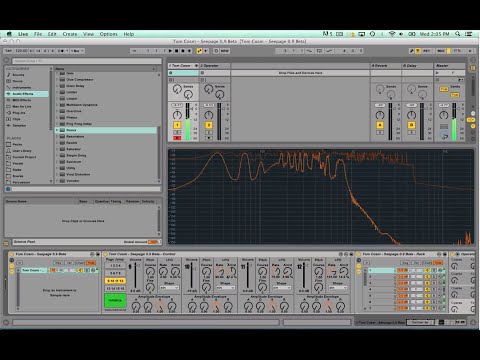This screenshot has height=360, width=480.
Task: Toggle return A Reverb activator button
Action: 380,125
